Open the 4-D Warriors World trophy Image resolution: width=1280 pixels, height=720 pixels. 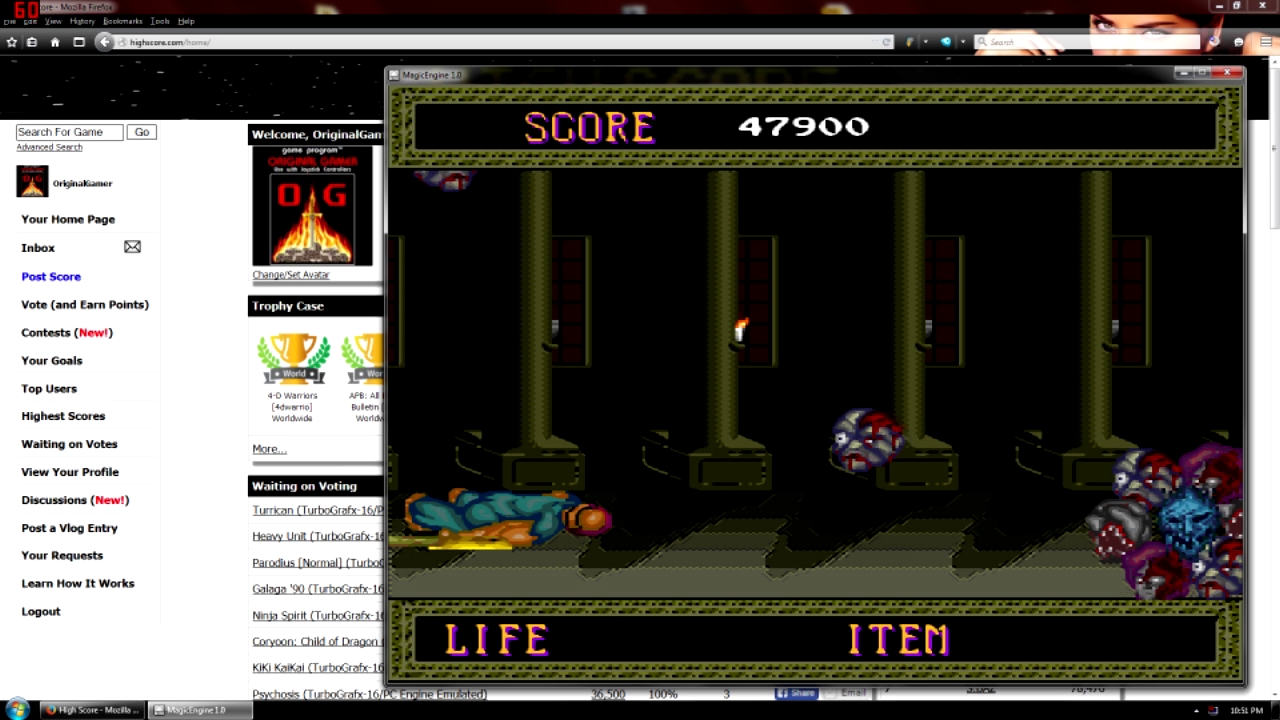[x=293, y=360]
